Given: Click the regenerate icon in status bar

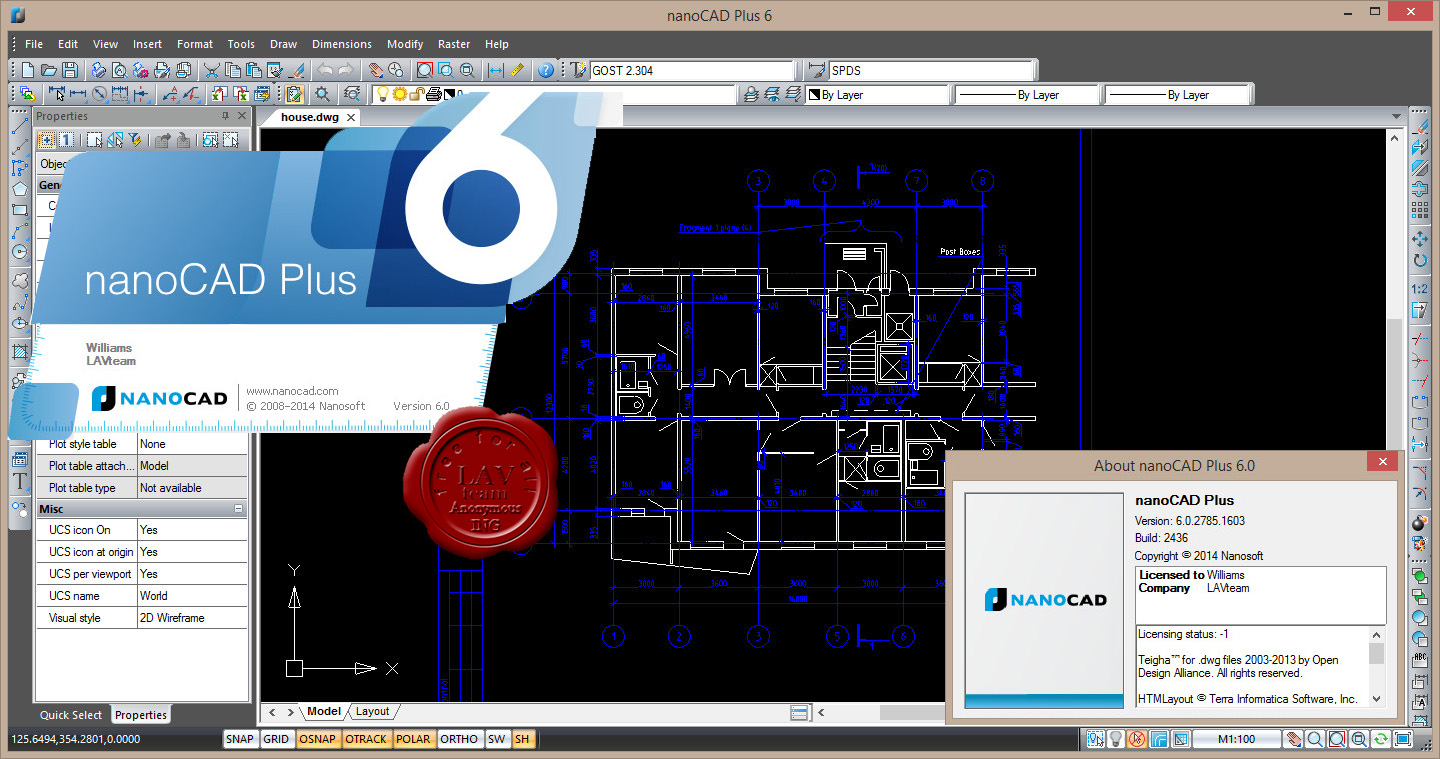Looking at the screenshot, I should point(1381,740).
